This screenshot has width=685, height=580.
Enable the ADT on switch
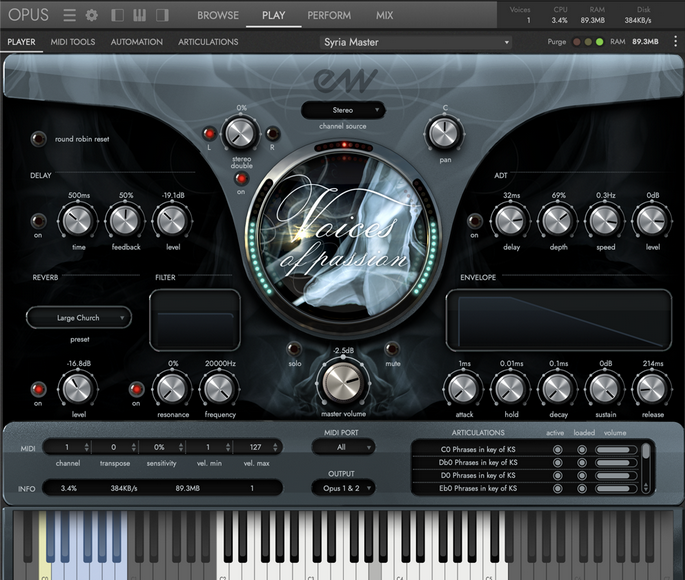point(475,221)
